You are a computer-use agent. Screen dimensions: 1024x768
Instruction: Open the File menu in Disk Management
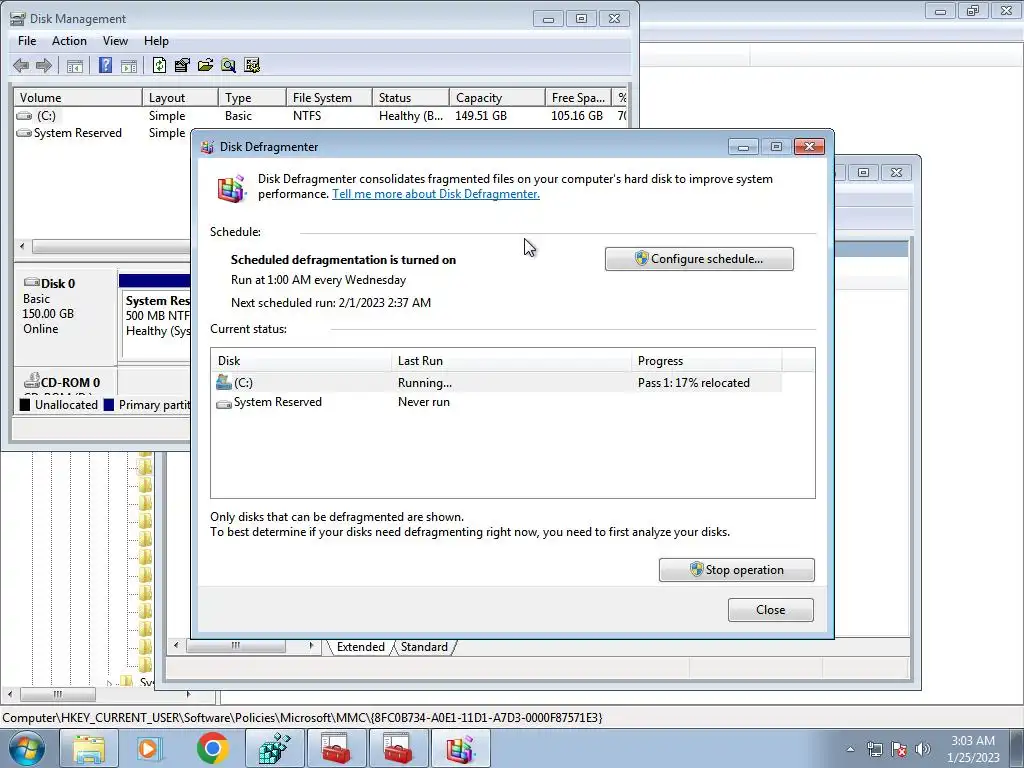pyautogui.click(x=27, y=40)
